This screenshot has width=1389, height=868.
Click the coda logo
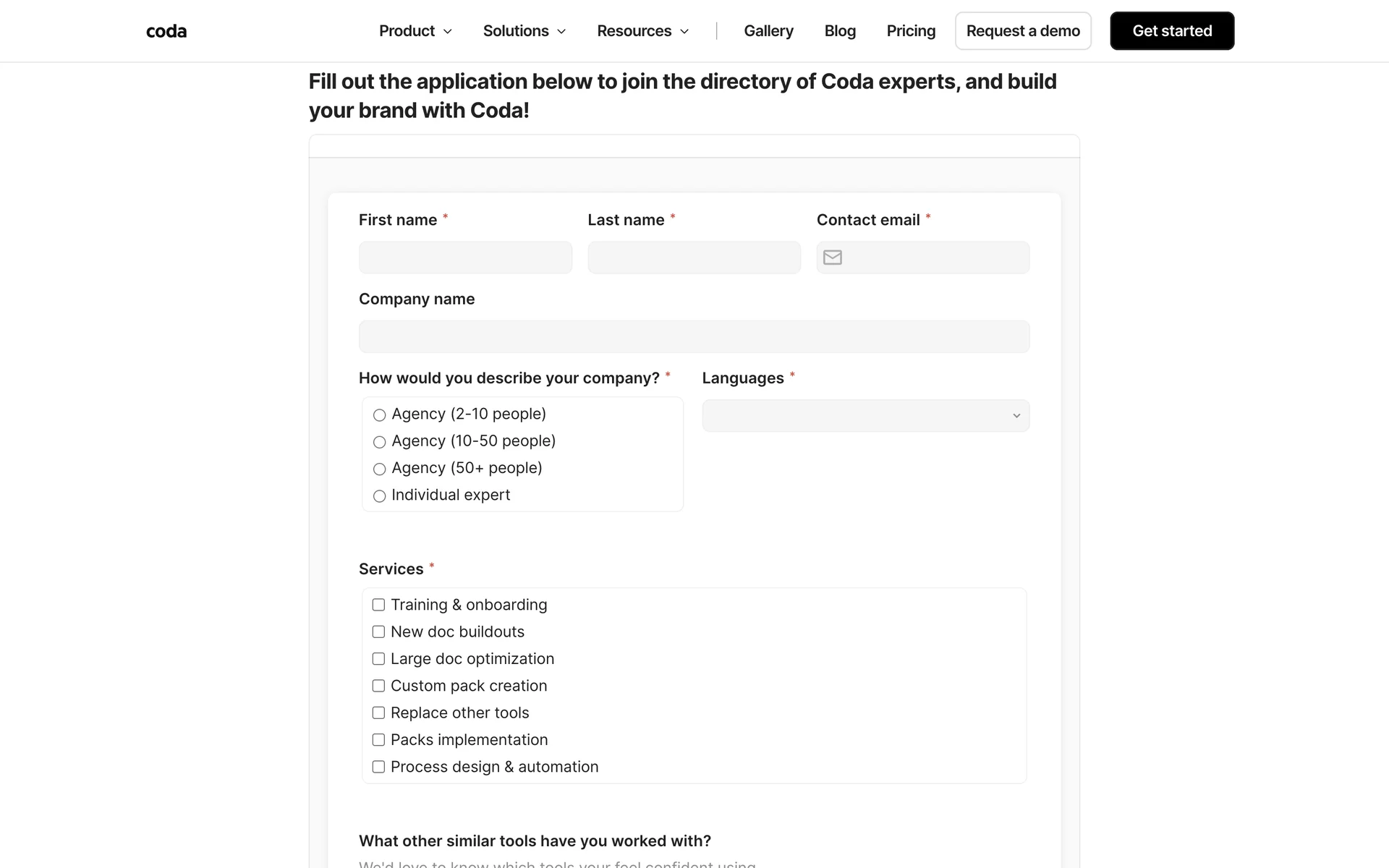(166, 31)
